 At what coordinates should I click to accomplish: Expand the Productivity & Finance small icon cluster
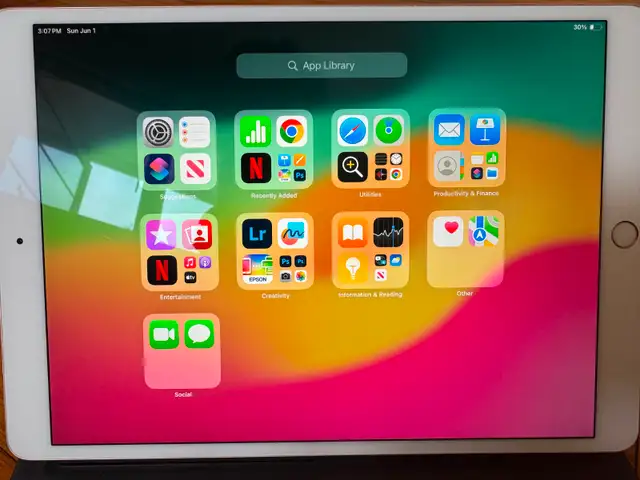pyautogui.click(x=485, y=166)
